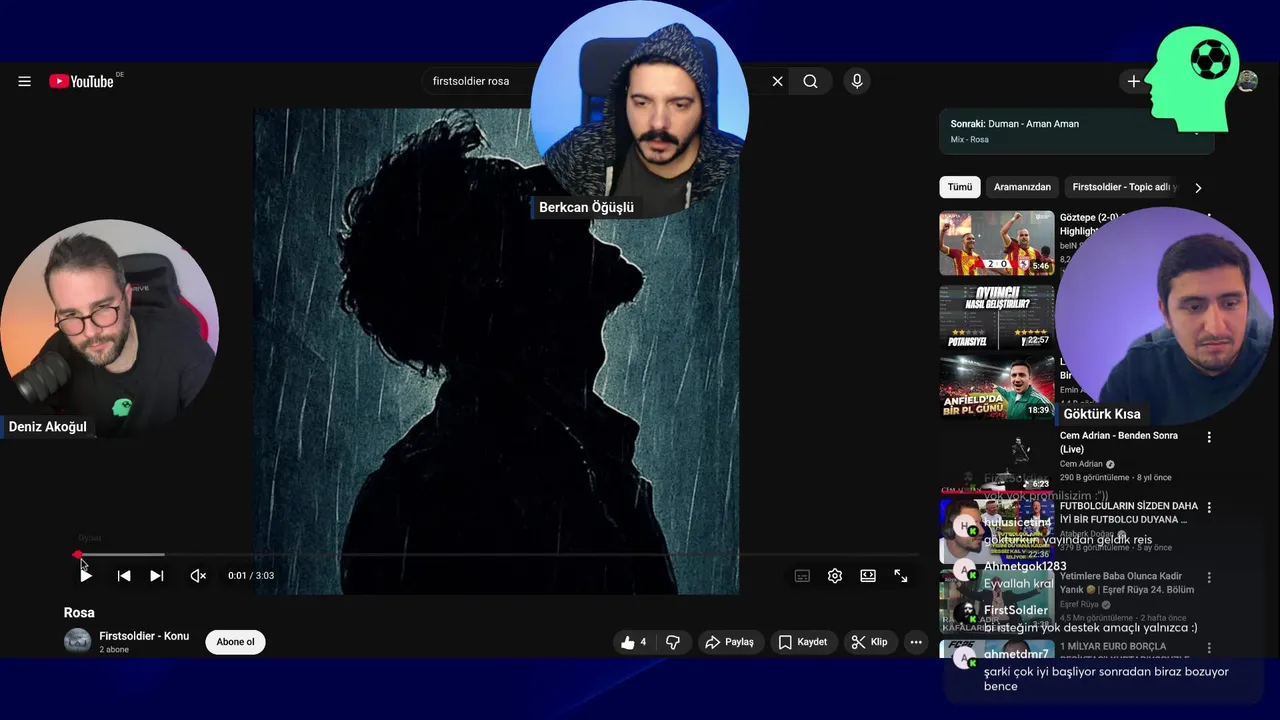Seek on the red video progress bar

point(497,554)
